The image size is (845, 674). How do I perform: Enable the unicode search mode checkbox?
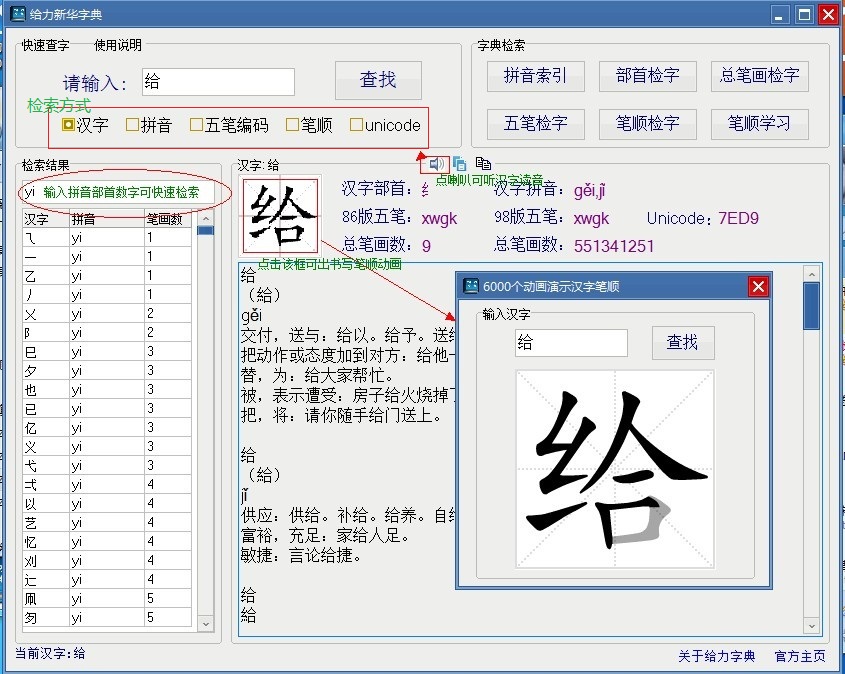pyautogui.click(x=356, y=124)
